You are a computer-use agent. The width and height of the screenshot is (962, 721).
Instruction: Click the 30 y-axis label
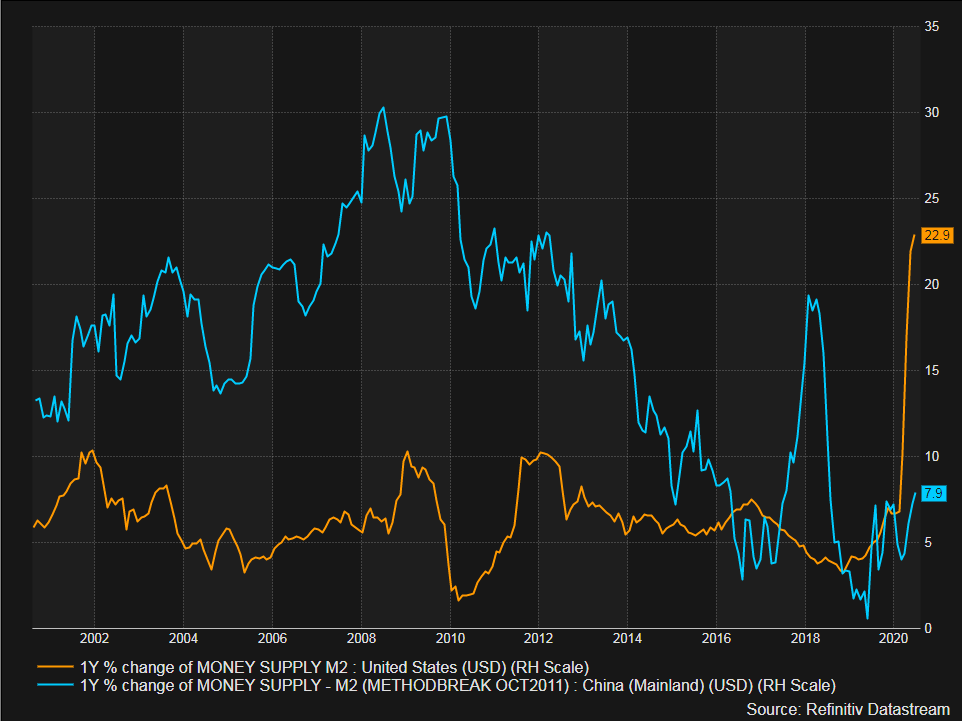tap(931, 112)
